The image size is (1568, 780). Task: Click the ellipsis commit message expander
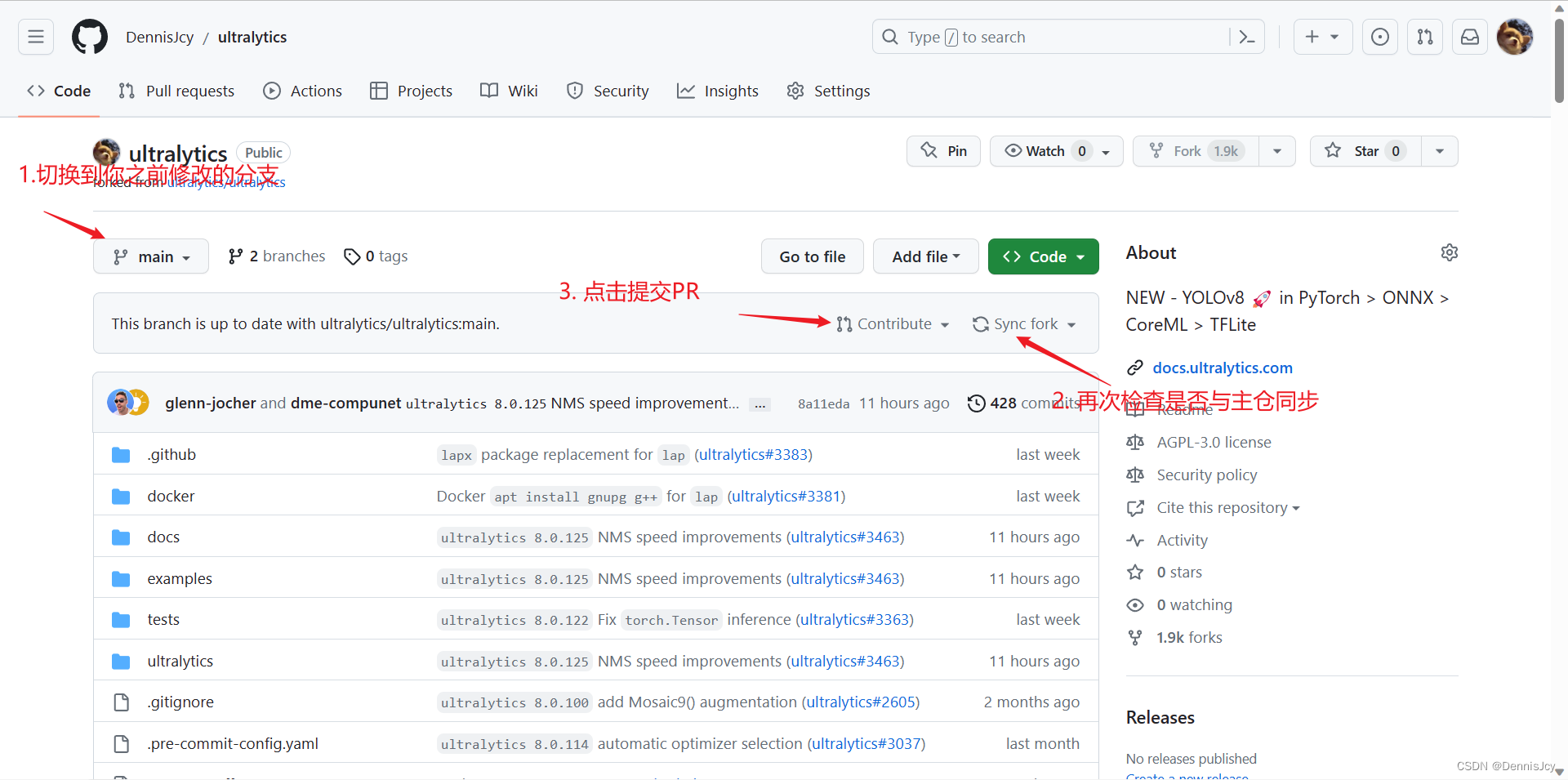pyautogui.click(x=760, y=404)
